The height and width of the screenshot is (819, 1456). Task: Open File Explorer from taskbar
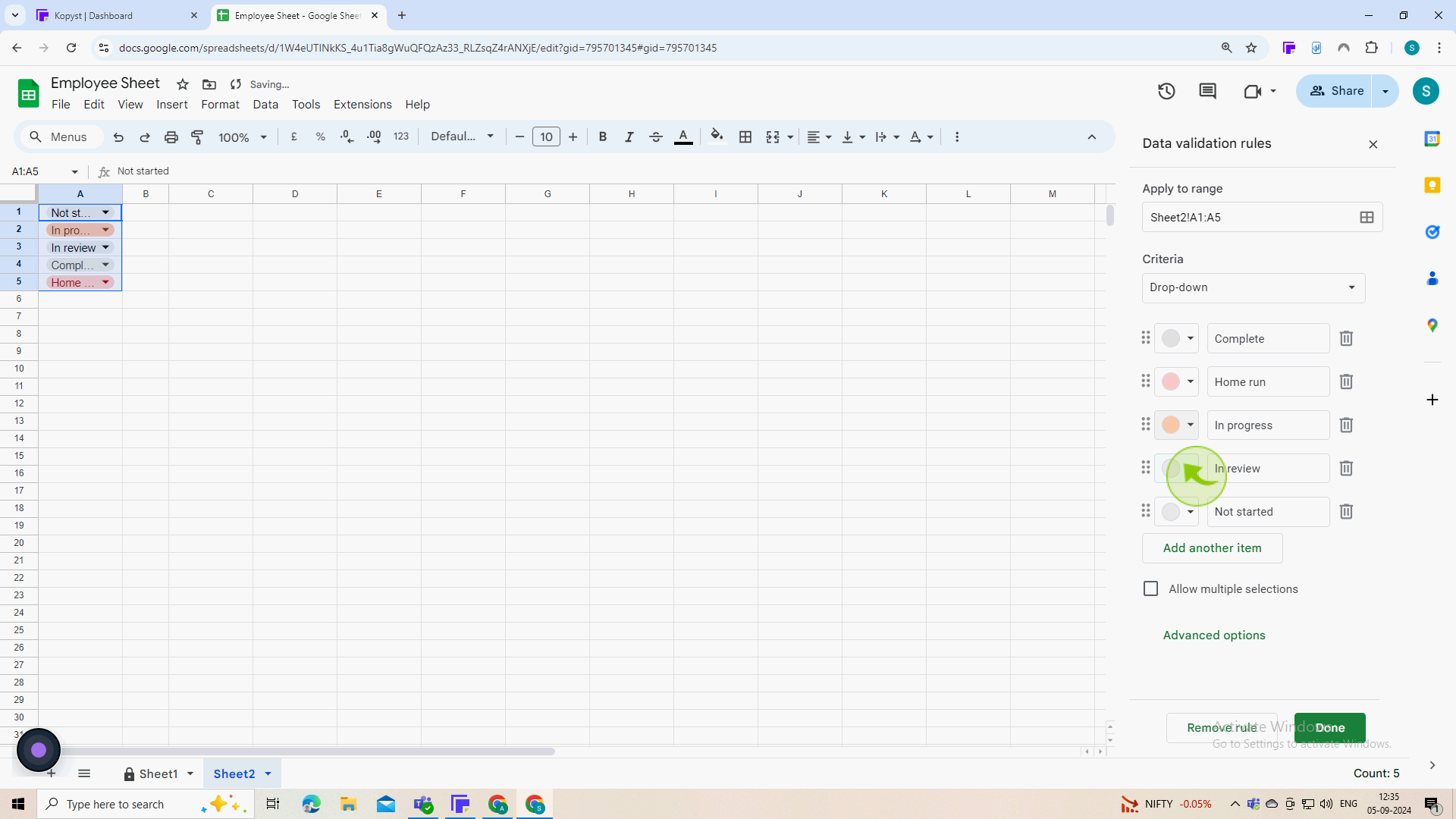(x=348, y=804)
